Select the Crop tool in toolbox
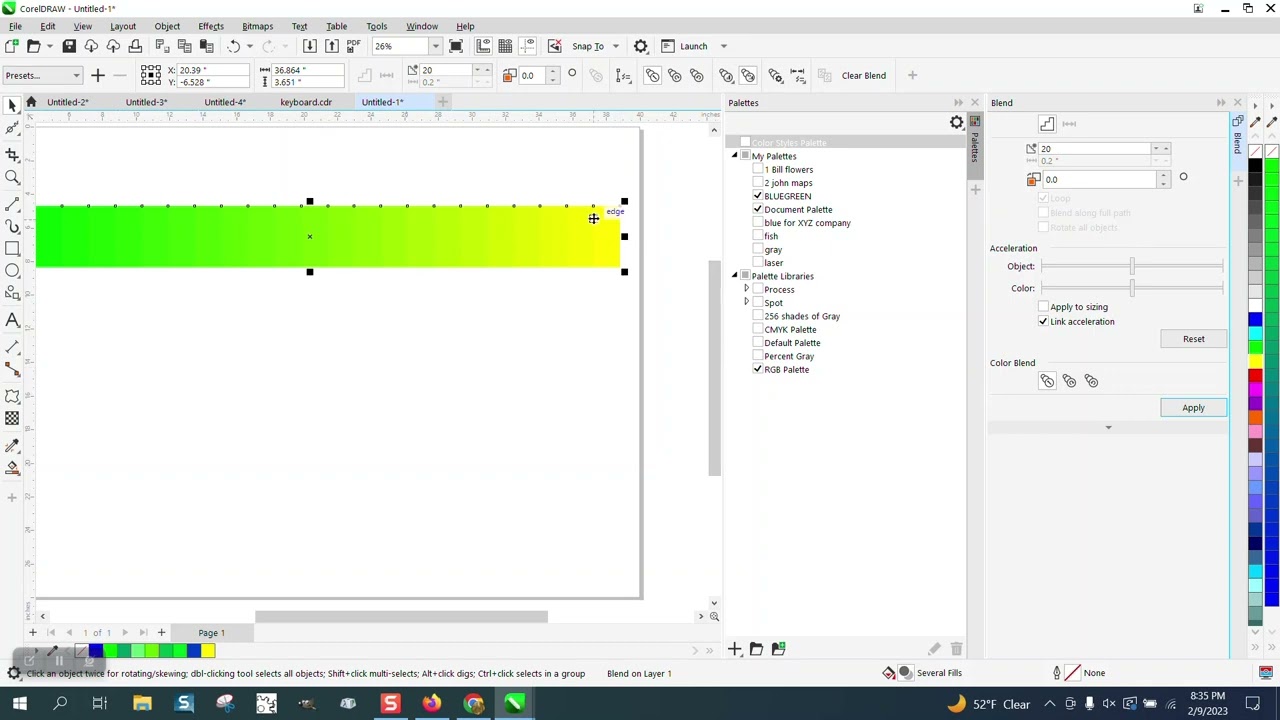The image size is (1280, 720). point(12,154)
